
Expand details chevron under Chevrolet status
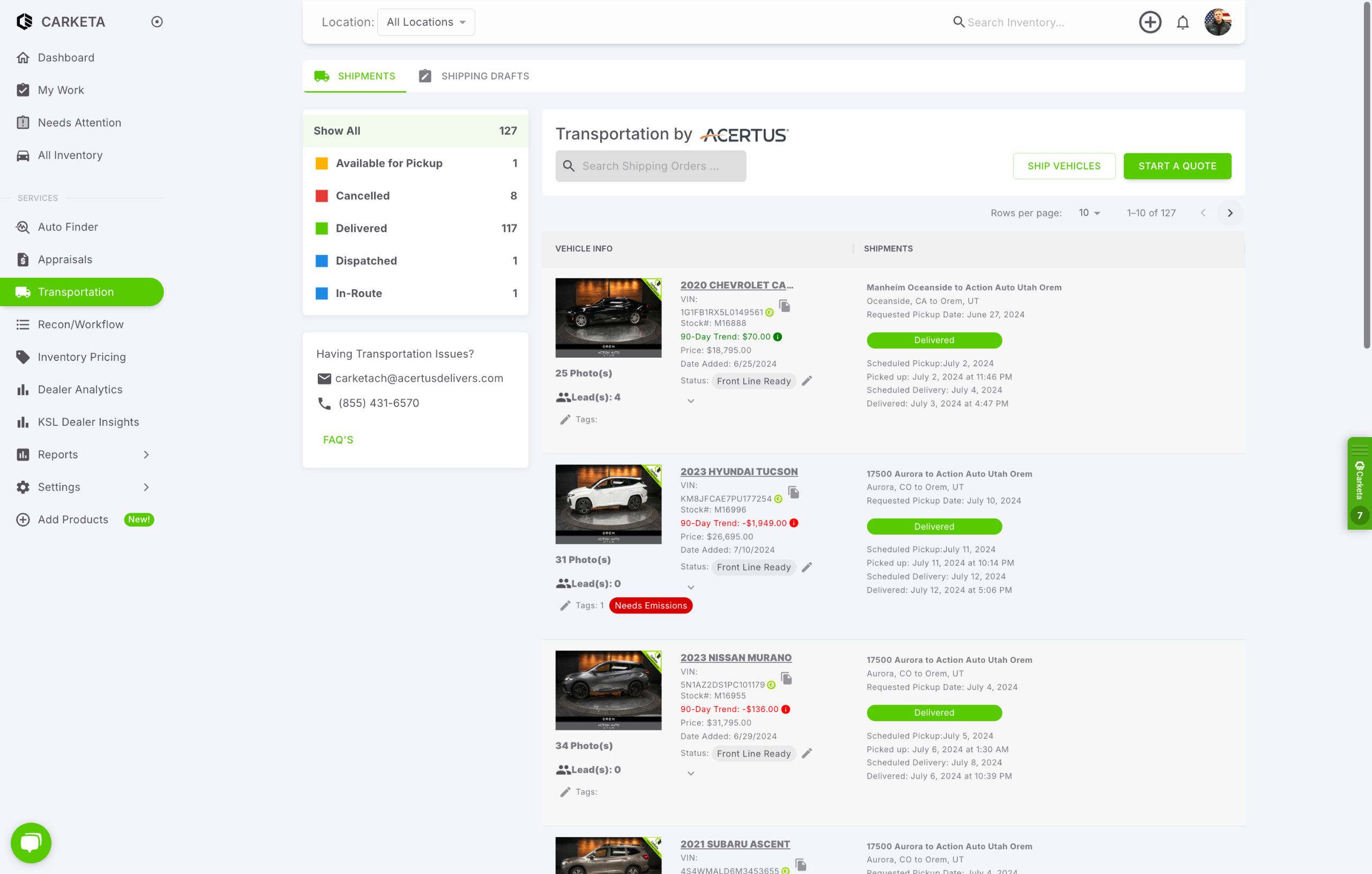[x=691, y=402]
